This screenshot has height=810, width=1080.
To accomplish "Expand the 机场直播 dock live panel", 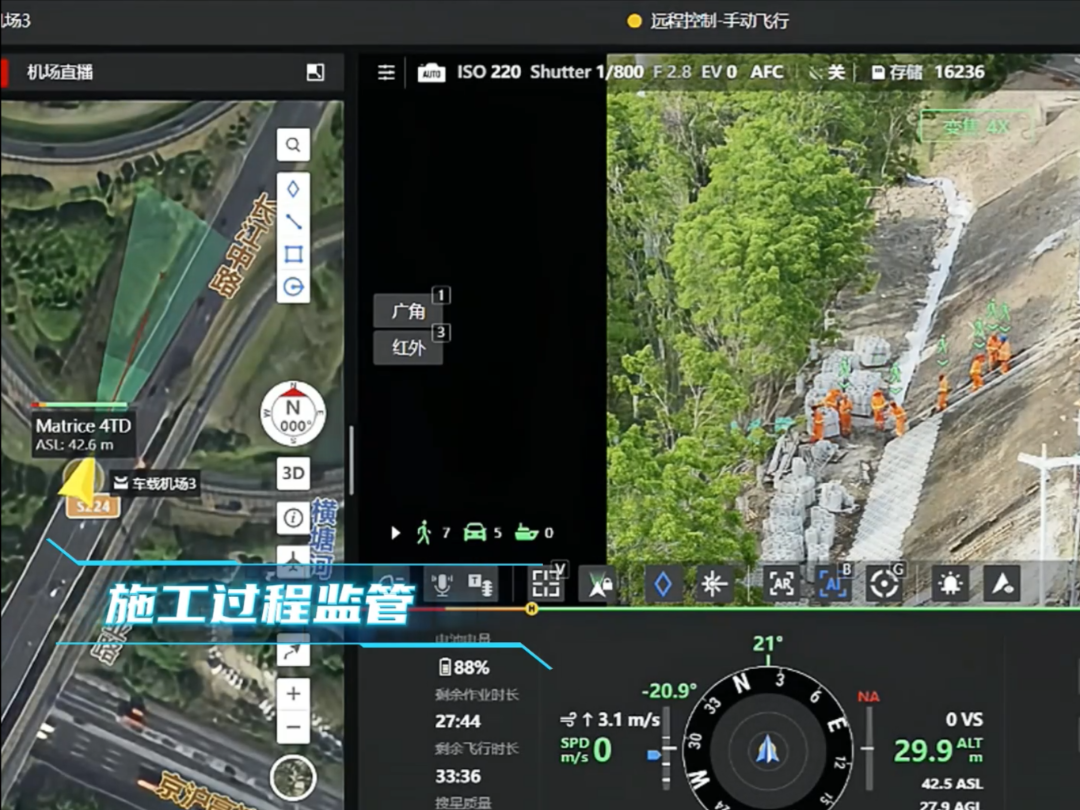I will pos(315,72).
